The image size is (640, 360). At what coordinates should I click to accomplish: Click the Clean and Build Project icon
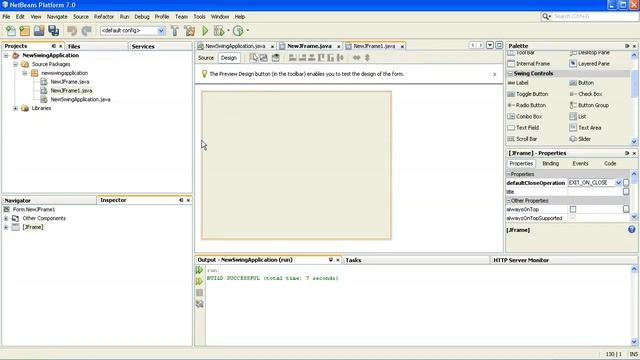pos(189,31)
